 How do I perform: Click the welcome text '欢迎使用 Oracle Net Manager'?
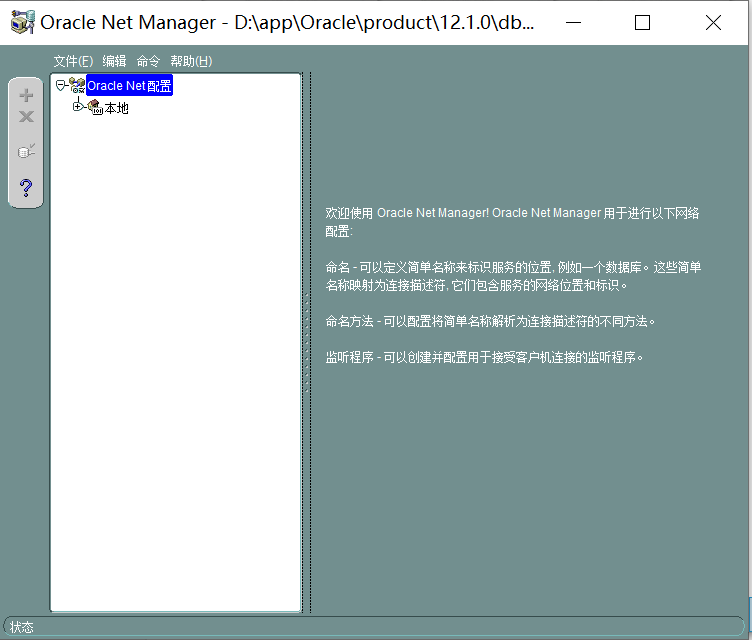tap(407, 213)
